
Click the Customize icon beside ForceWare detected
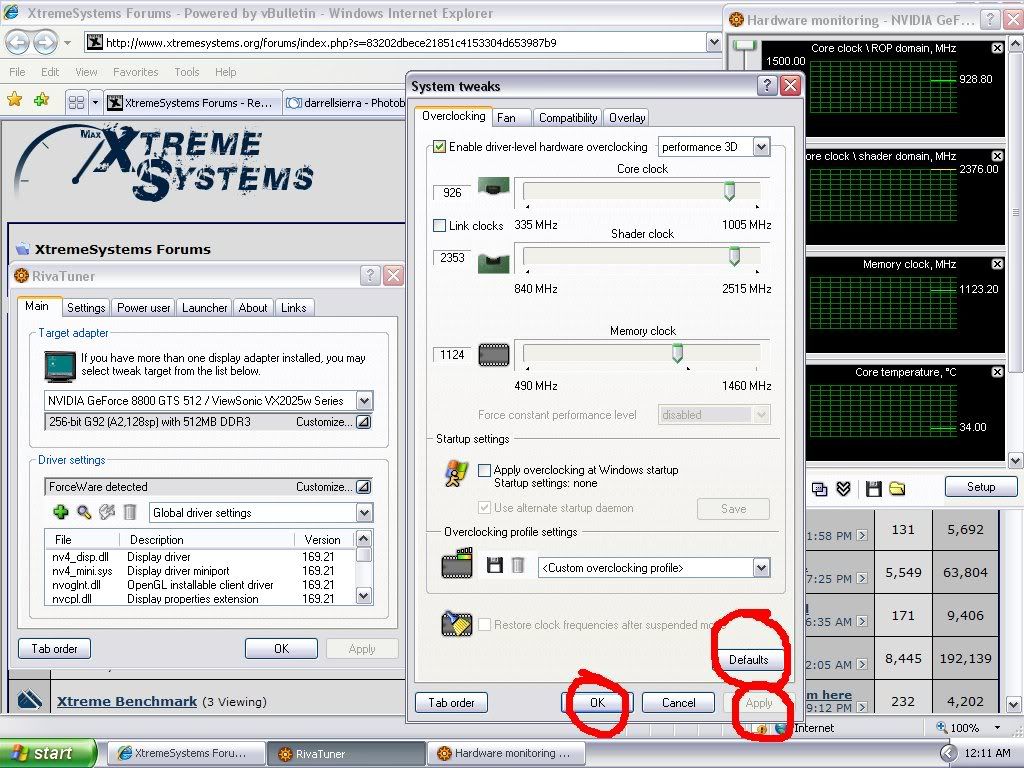point(362,487)
